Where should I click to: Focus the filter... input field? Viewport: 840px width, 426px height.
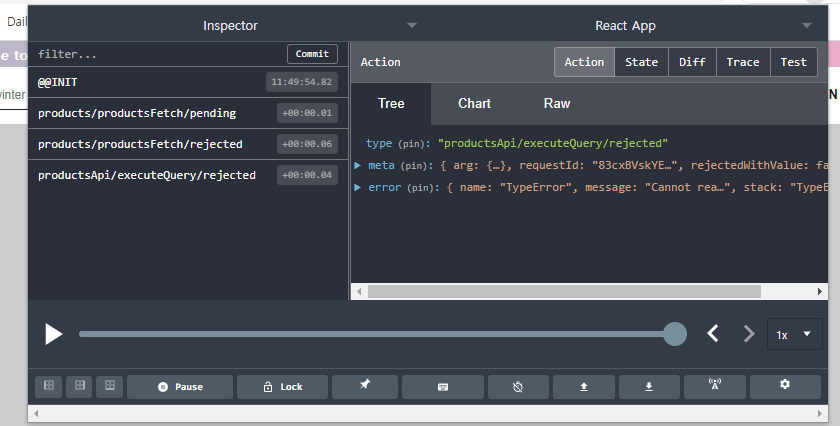point(158,54)
